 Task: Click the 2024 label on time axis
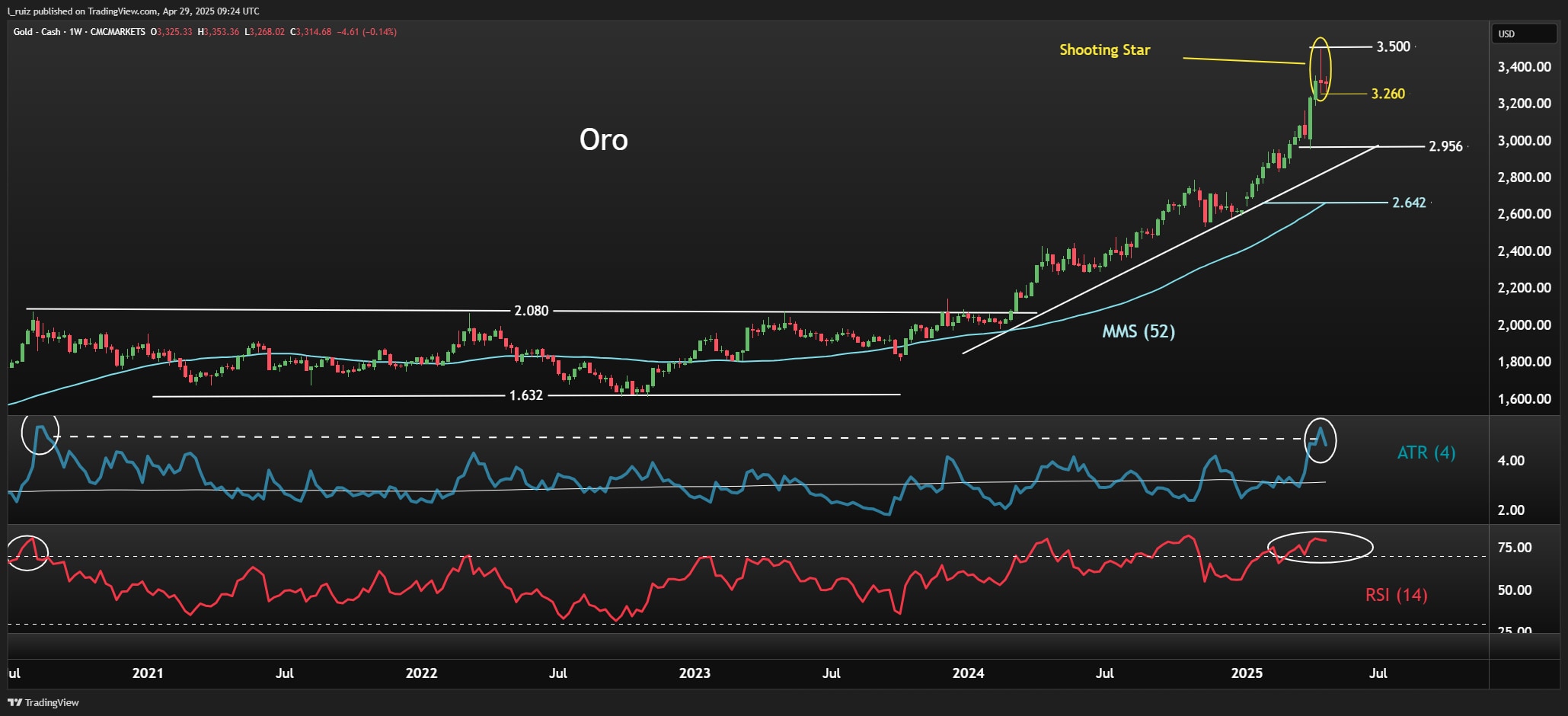[968, 673]
